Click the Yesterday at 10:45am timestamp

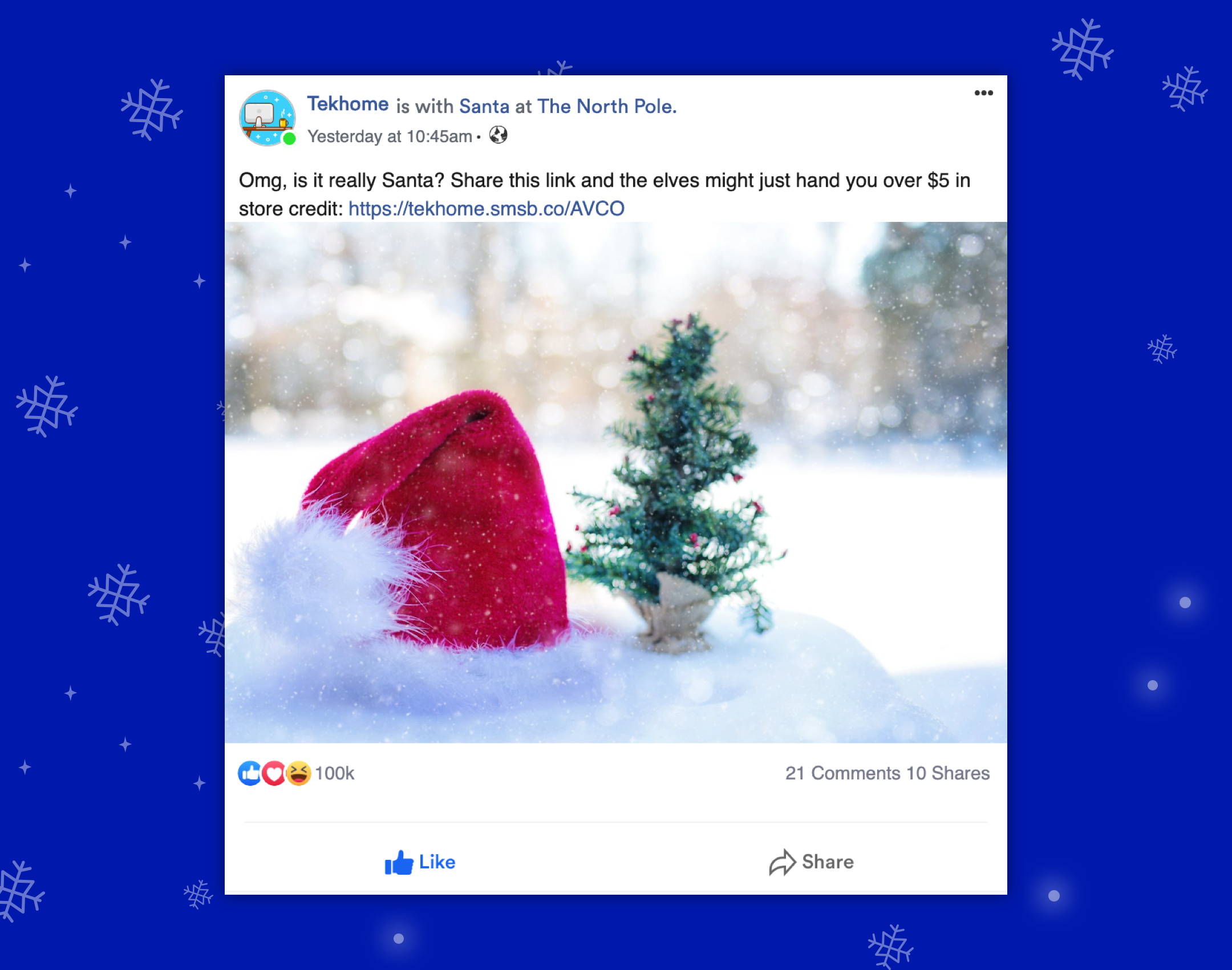click(x=390, y=136)
